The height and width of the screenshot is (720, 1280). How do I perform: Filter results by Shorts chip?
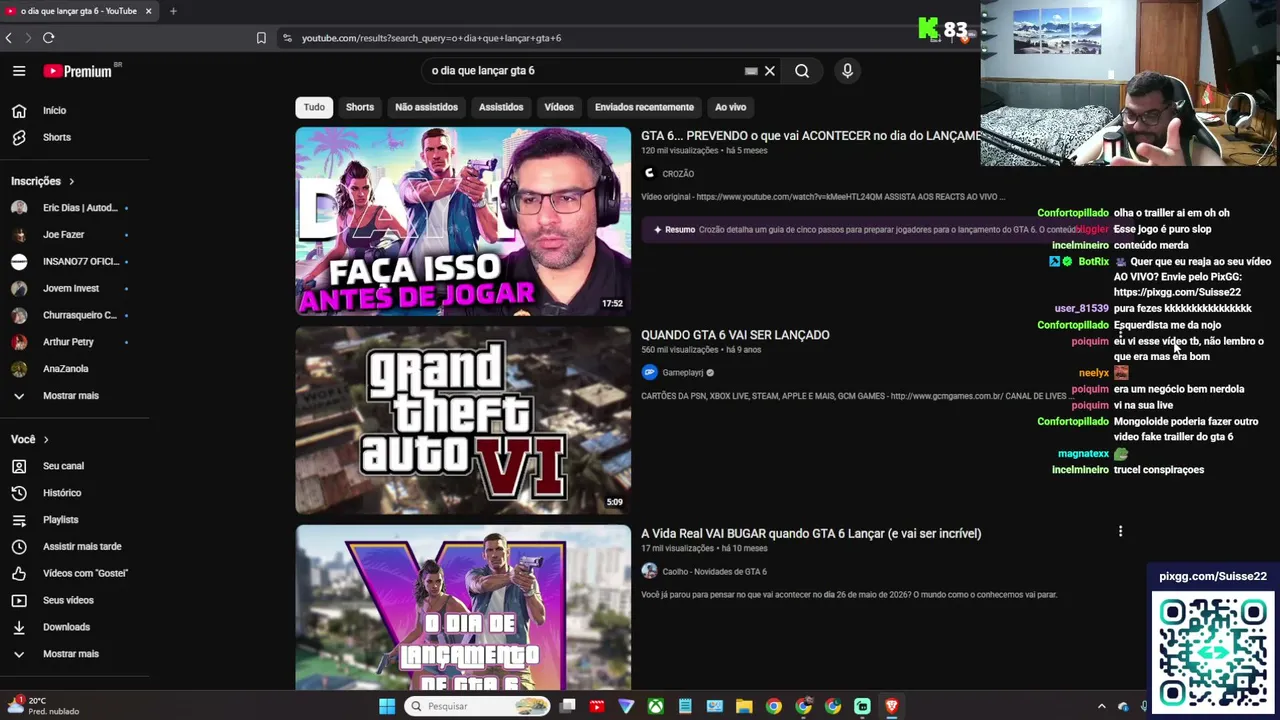360,107
